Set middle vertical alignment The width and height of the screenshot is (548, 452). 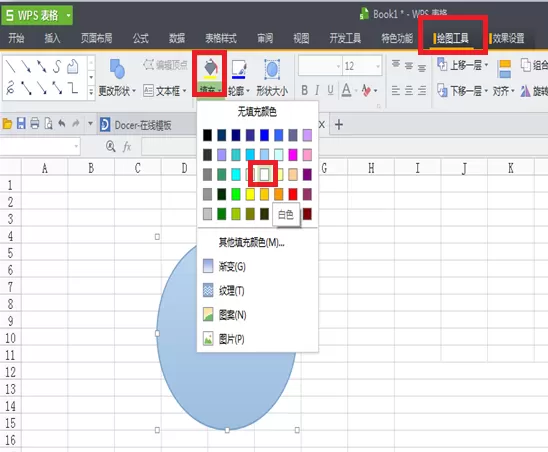(x=409, y=65)
